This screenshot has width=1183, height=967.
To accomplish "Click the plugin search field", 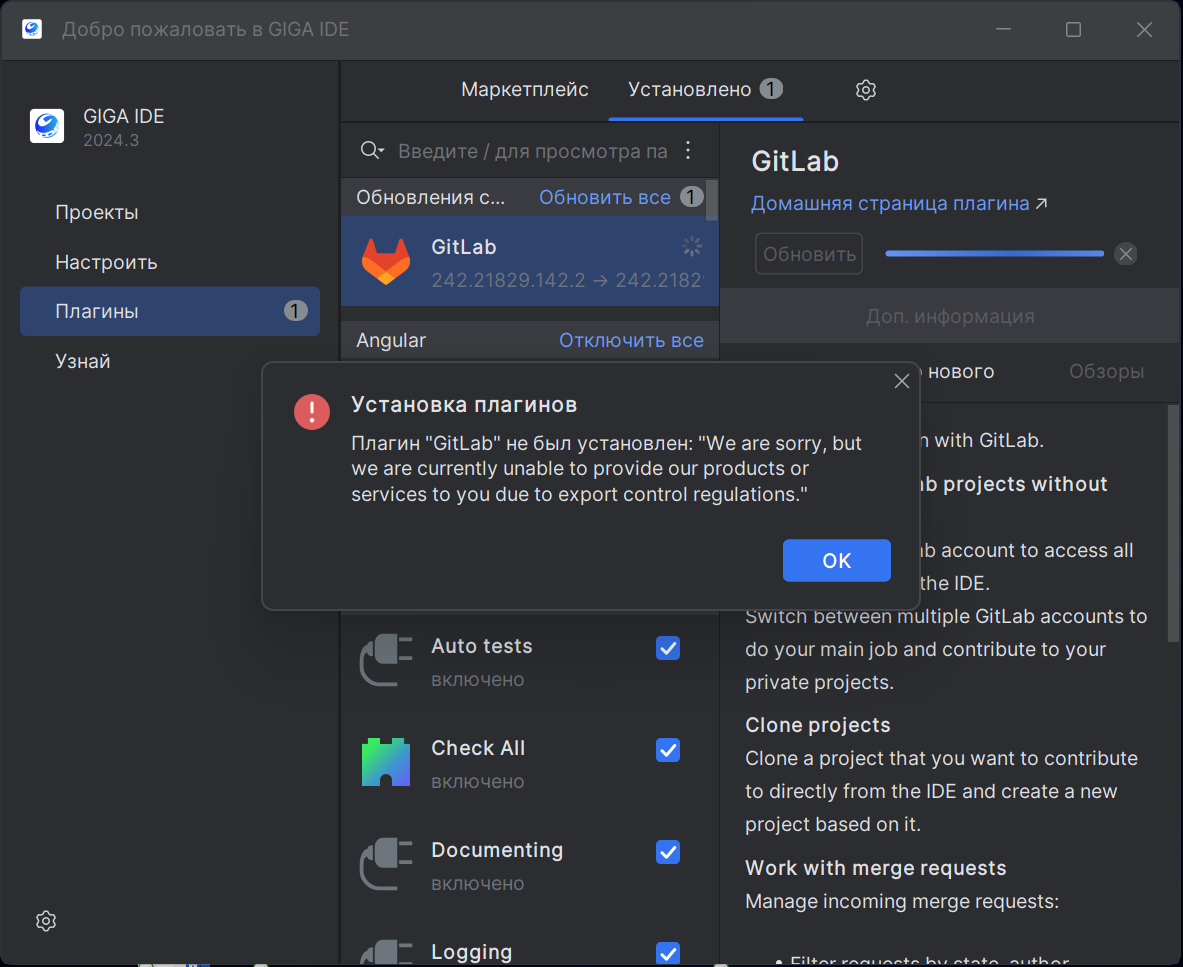I will tap(533, 151).
